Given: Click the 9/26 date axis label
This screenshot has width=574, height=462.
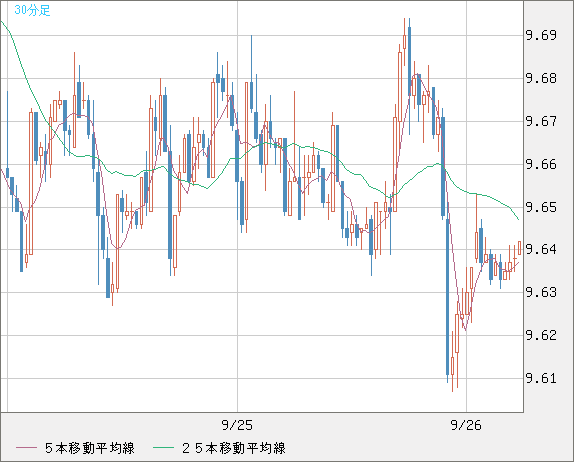Looking at the screenshot, I should 466,425.
